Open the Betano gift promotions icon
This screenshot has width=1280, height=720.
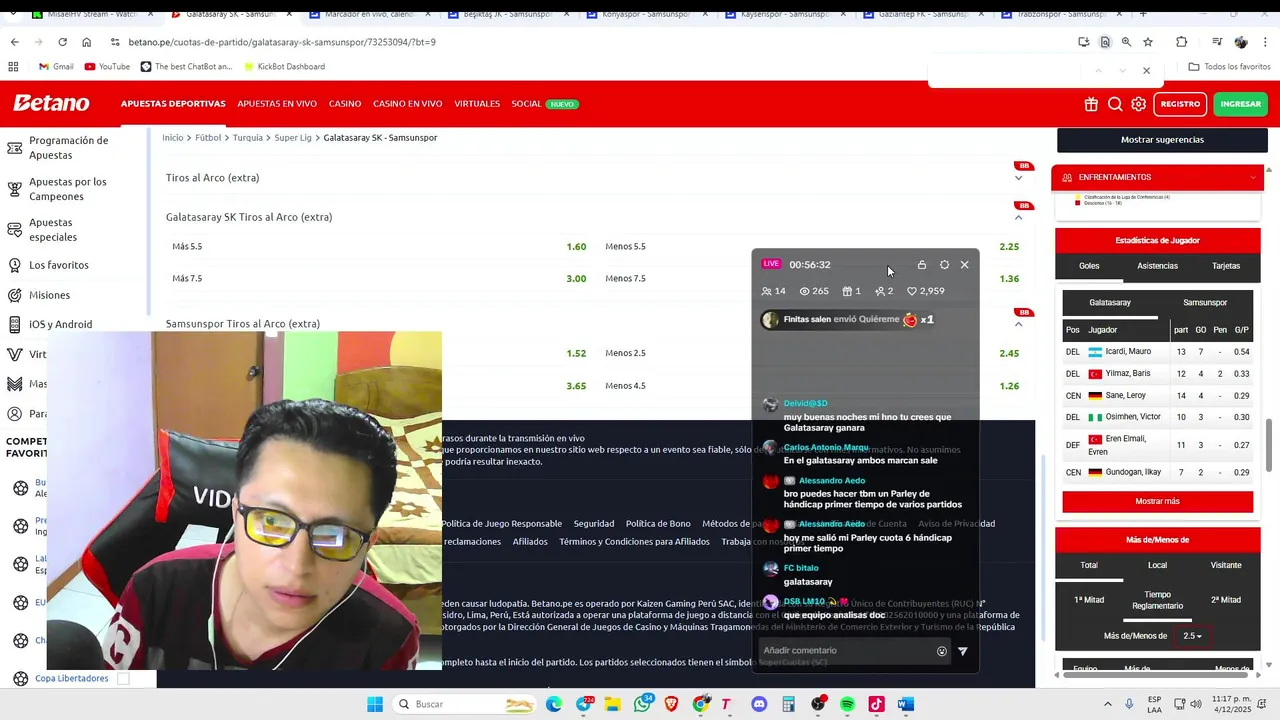click(x=1091, y=104)
